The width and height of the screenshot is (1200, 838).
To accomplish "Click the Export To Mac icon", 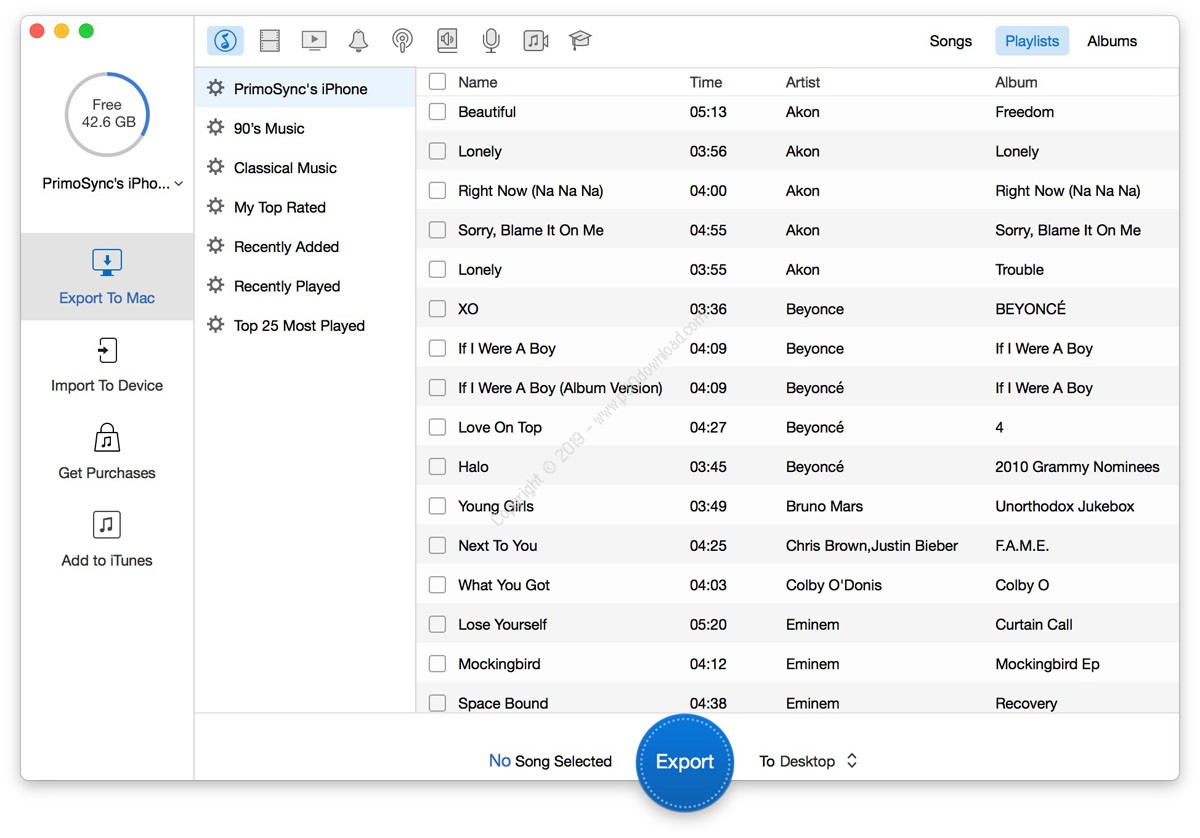I will (x=107, y=264).
